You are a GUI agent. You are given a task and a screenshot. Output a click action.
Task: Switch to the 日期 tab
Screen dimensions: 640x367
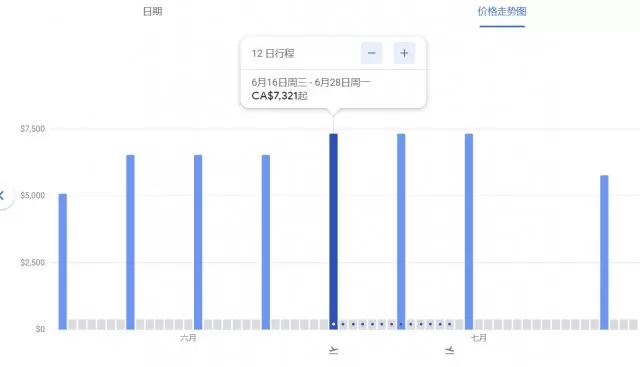pyautogui.click(x=153, y=11)
